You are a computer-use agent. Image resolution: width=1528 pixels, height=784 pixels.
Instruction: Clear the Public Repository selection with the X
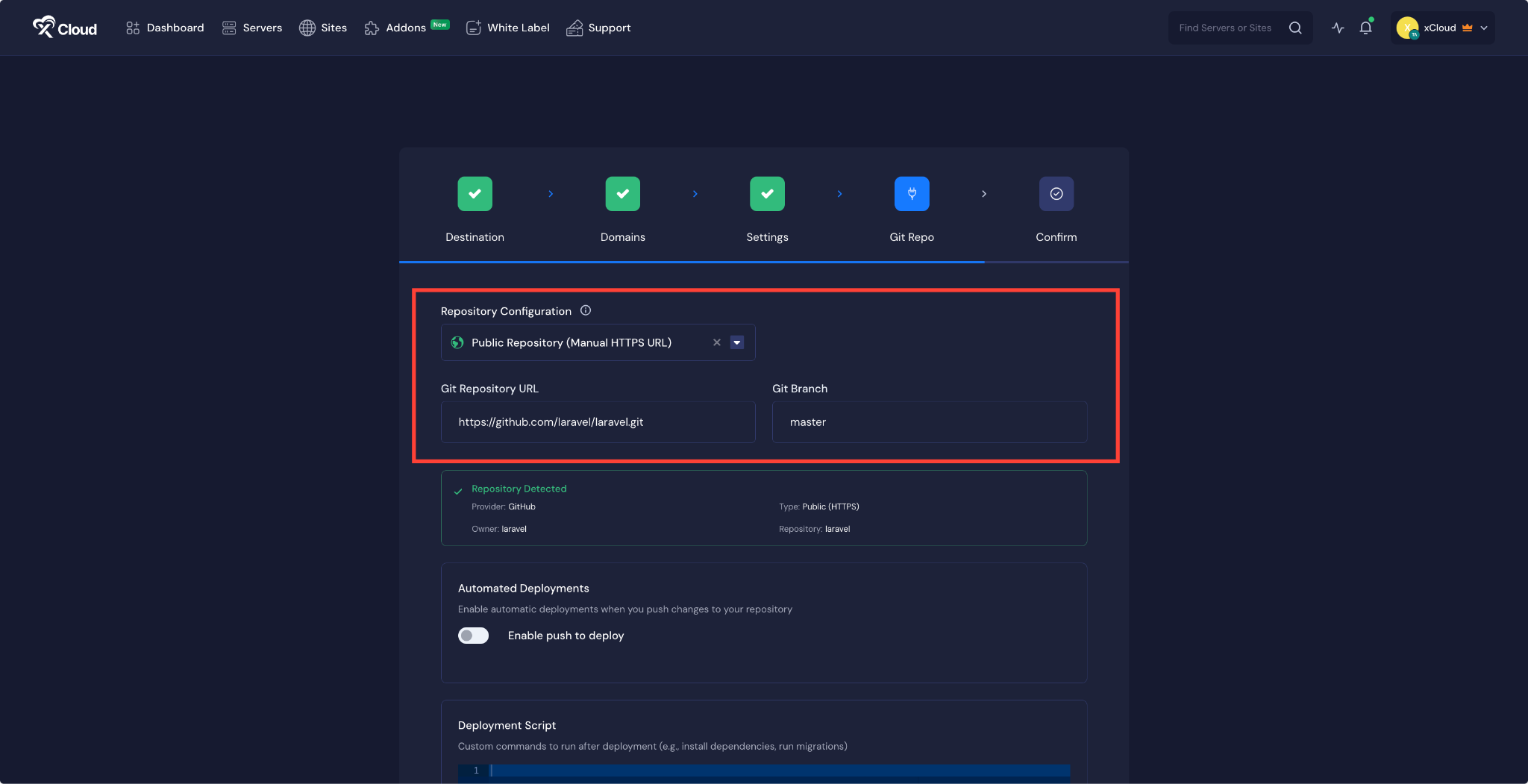(716, 342)
